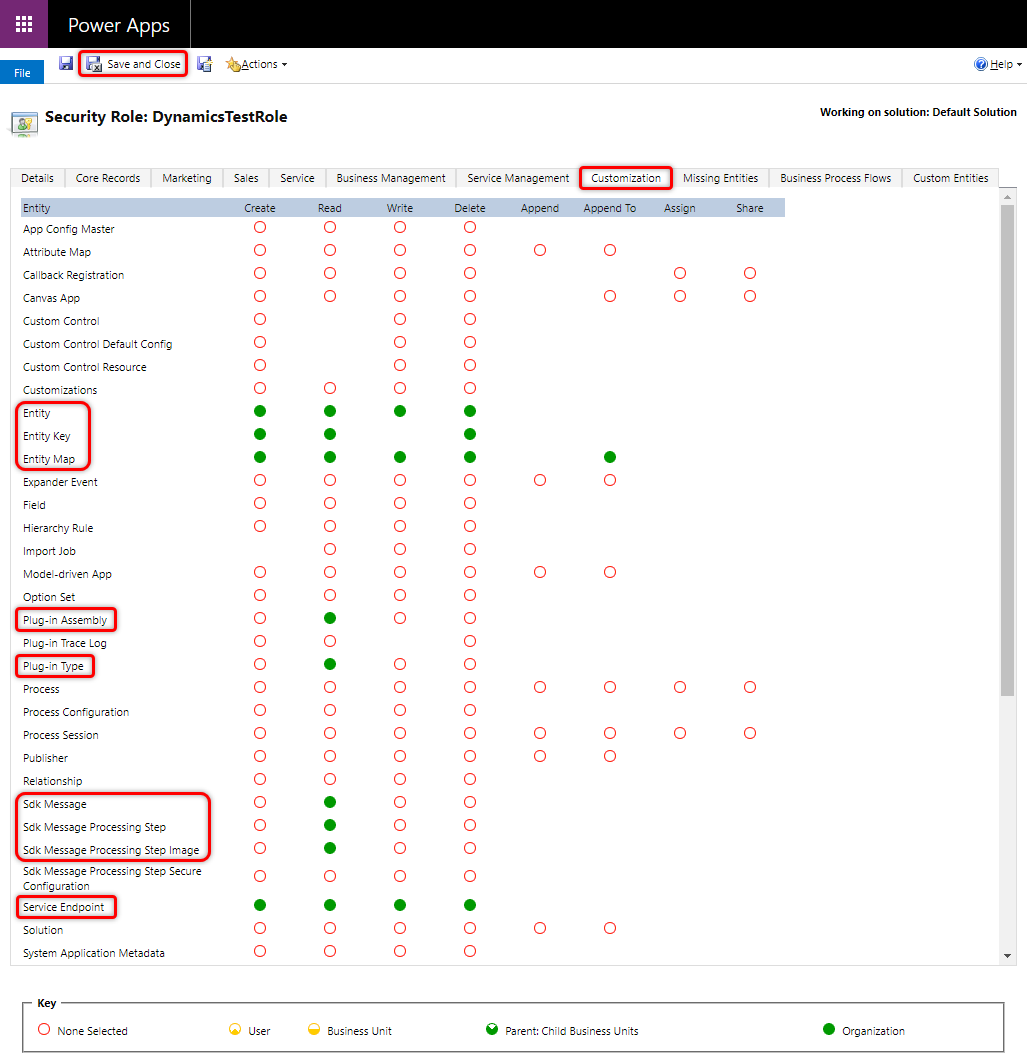Click the scrollbar down arrow

click(x=1007, y=955)
